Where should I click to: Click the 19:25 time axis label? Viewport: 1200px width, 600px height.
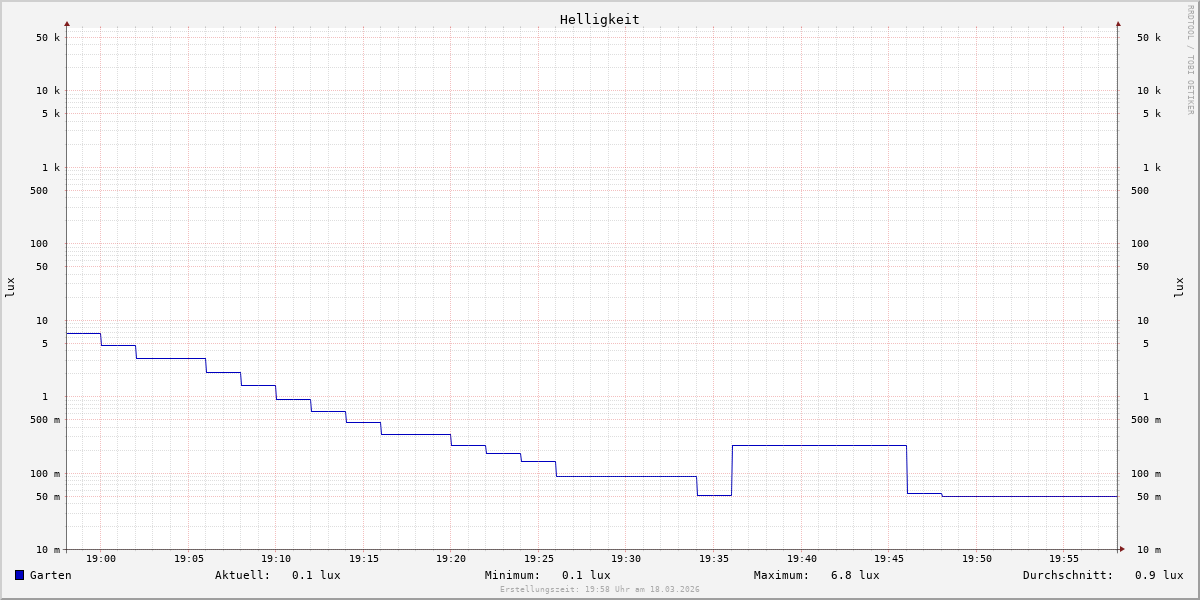point(539,559)
